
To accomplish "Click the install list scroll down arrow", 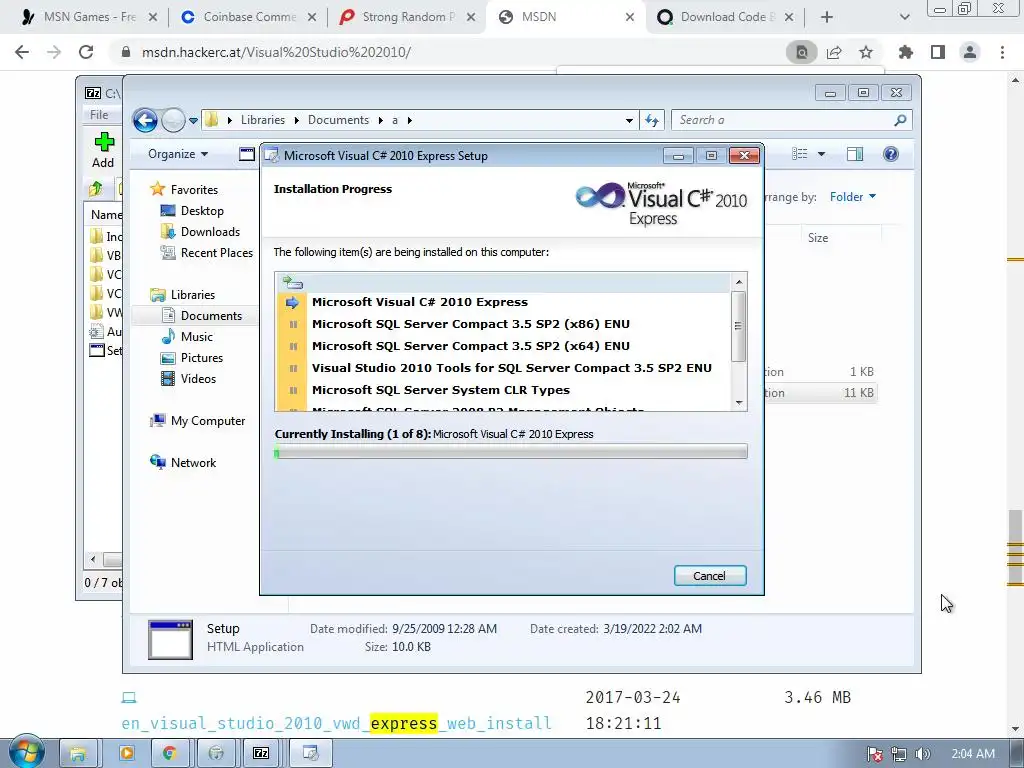I will pyautogui.click(x=739, y=402).
